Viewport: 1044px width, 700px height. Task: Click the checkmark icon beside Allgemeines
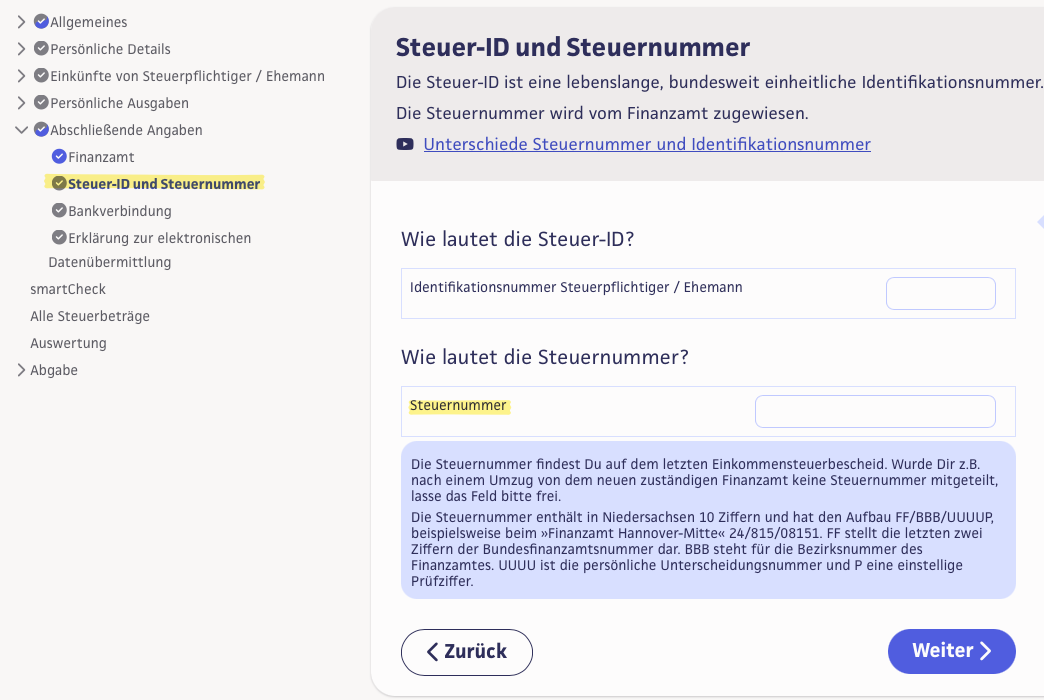(41, 22)
